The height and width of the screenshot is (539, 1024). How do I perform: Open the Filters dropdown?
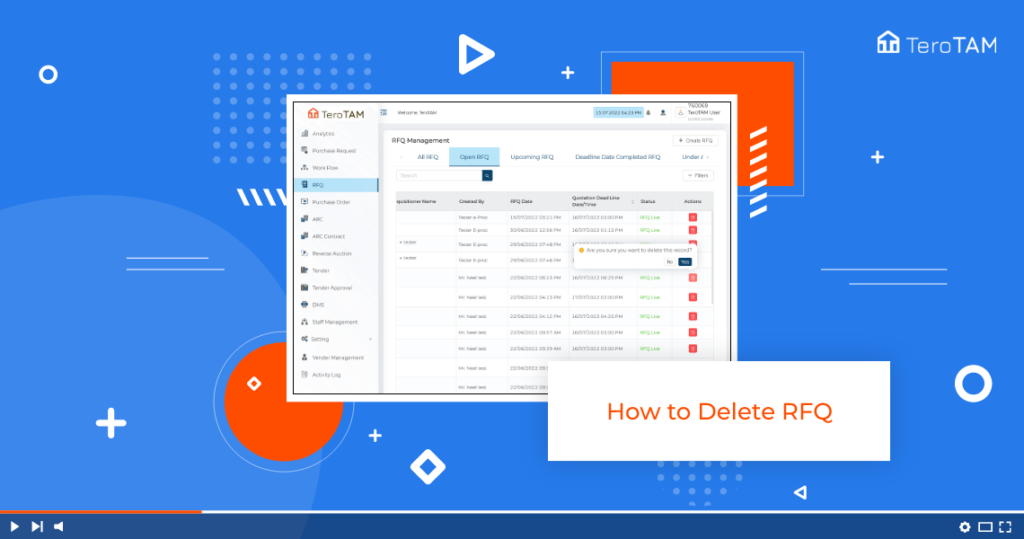click(698, 176)
